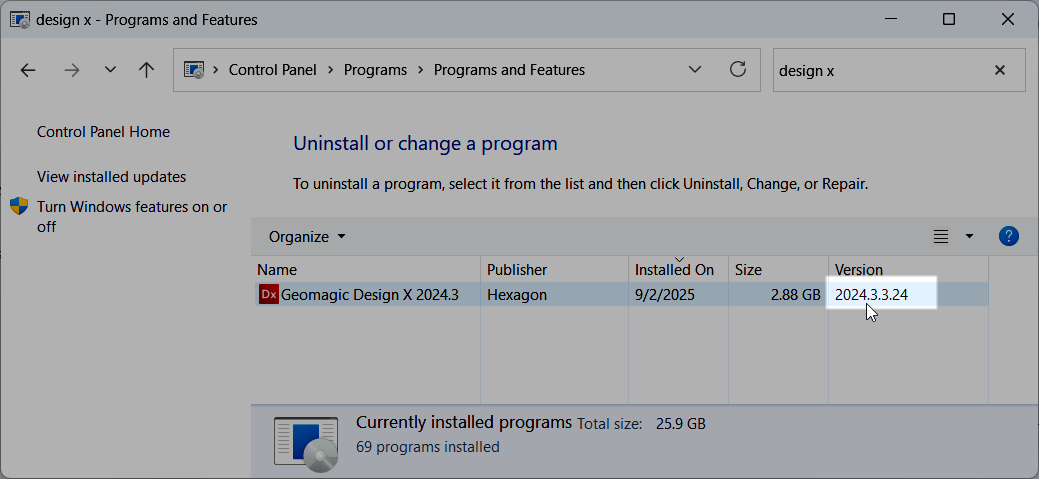Sort by Installed On column

coord(678,270)
